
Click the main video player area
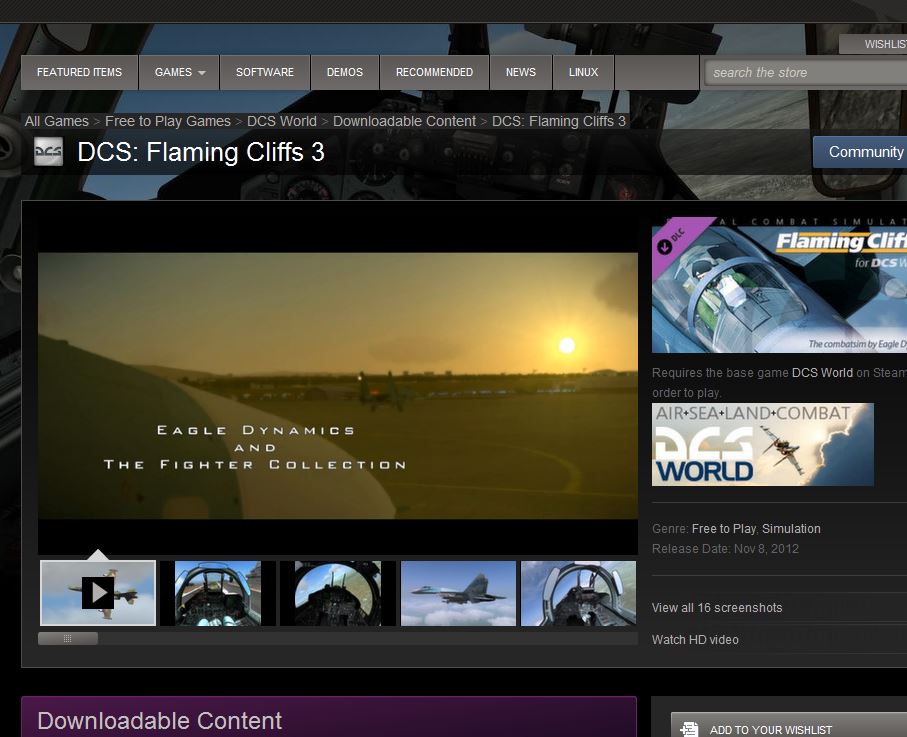click(338, 385)
